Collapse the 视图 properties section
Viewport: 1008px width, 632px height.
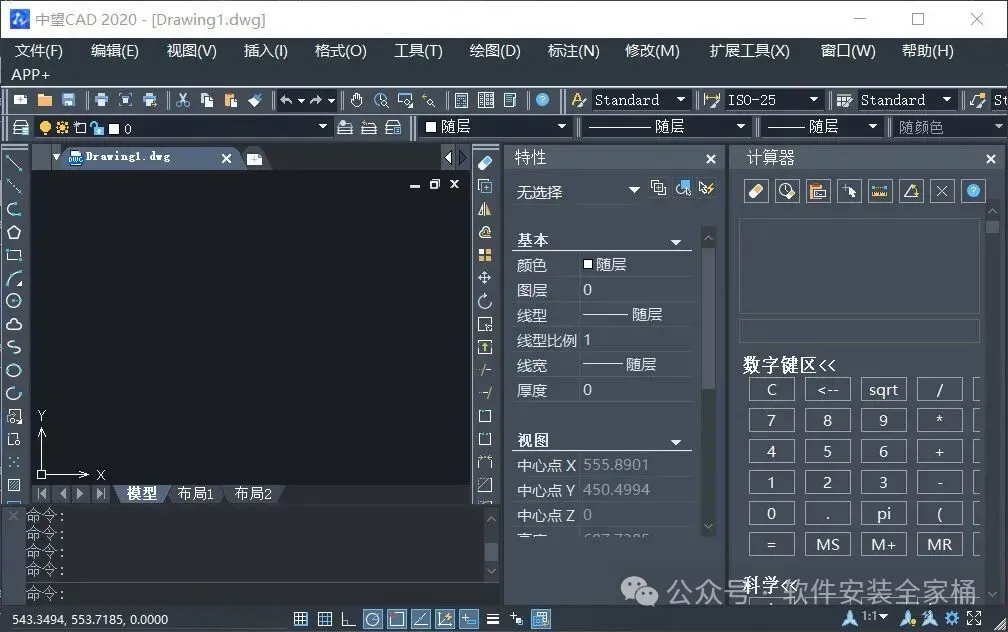click(x=676, y=442)
